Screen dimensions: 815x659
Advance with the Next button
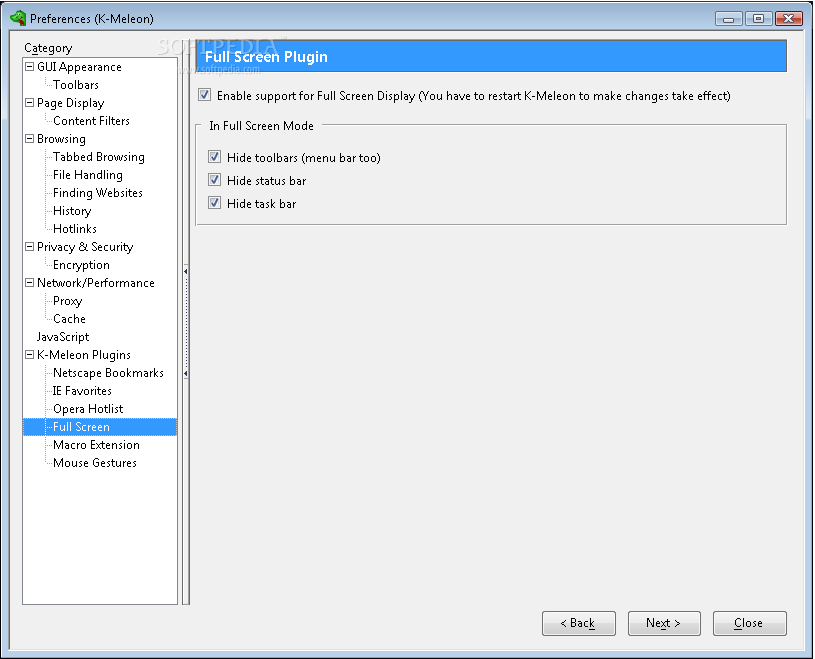click(664, 623)
